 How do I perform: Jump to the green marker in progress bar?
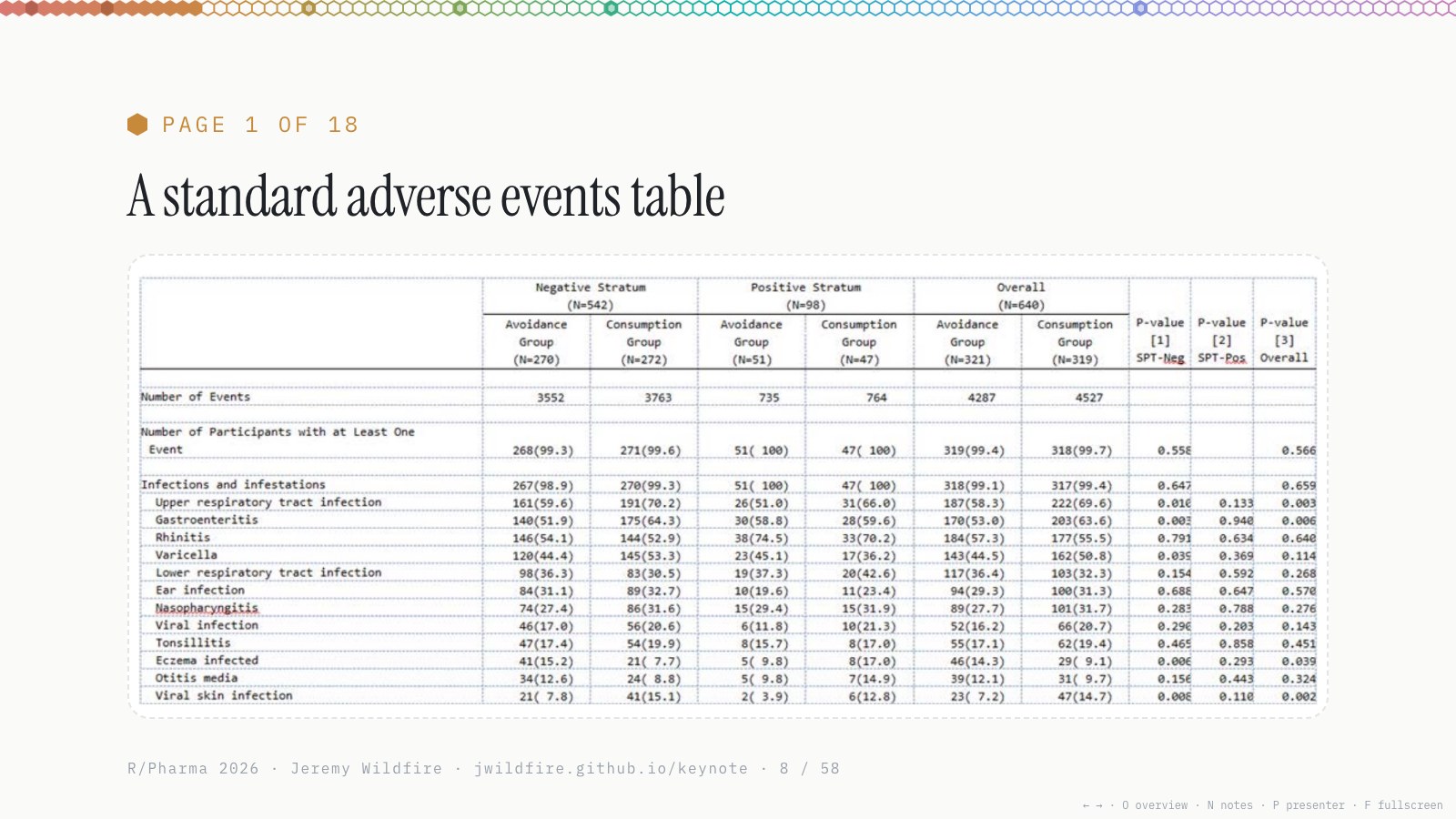[460, 8]
